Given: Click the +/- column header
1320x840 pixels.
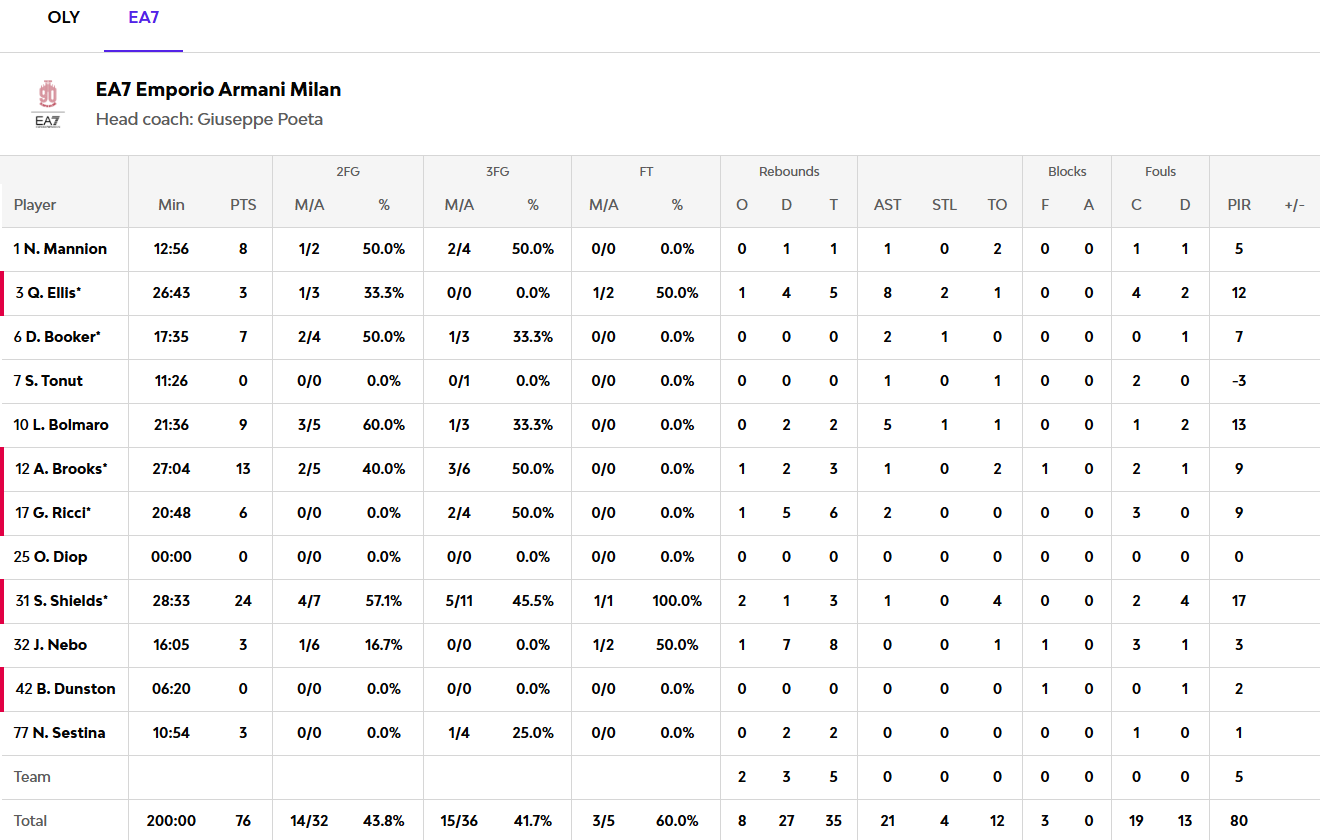Looking at the screenshot, I should click(x=1294, y=205).
